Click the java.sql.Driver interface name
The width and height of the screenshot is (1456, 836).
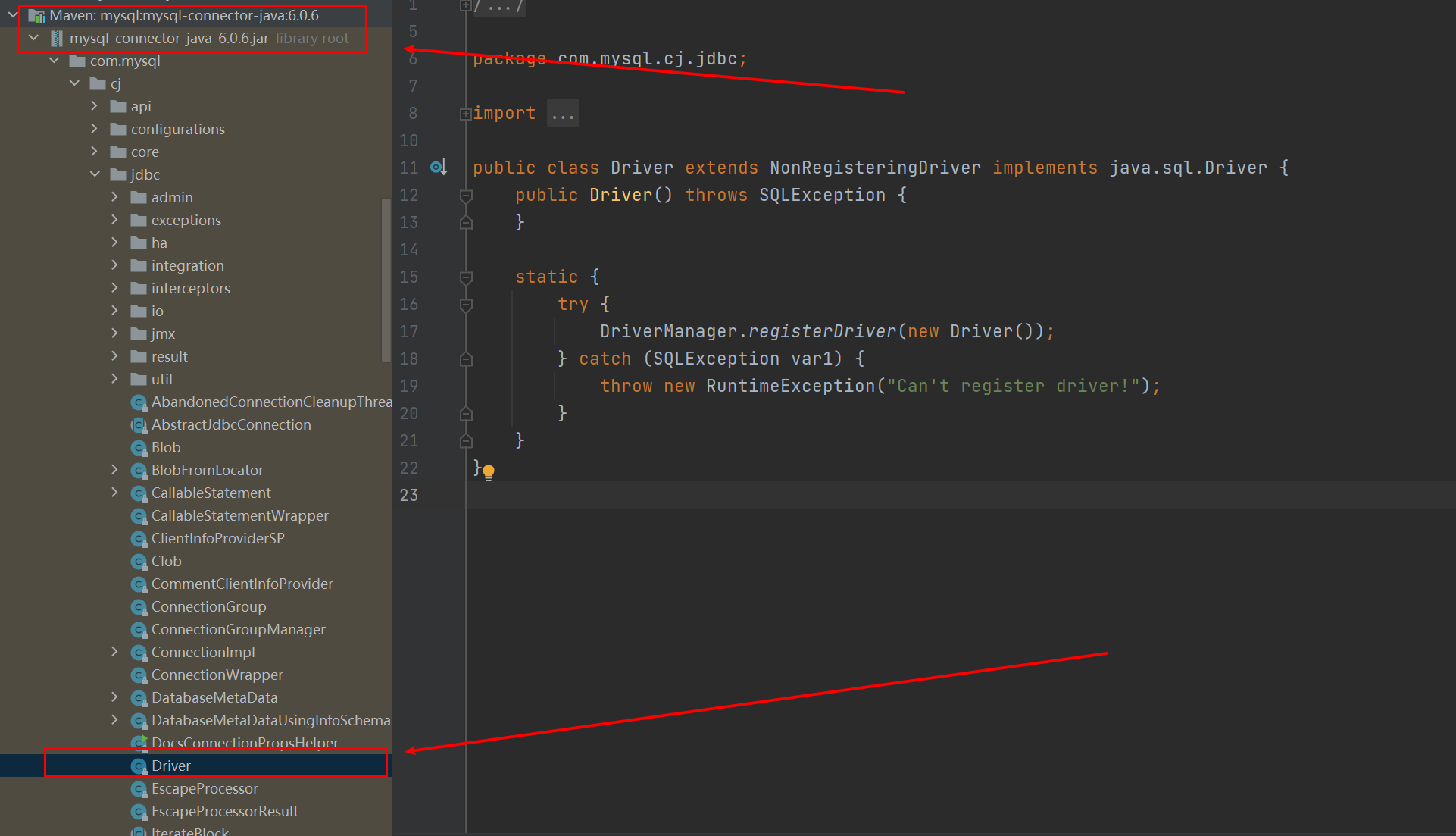point(1188,168)
